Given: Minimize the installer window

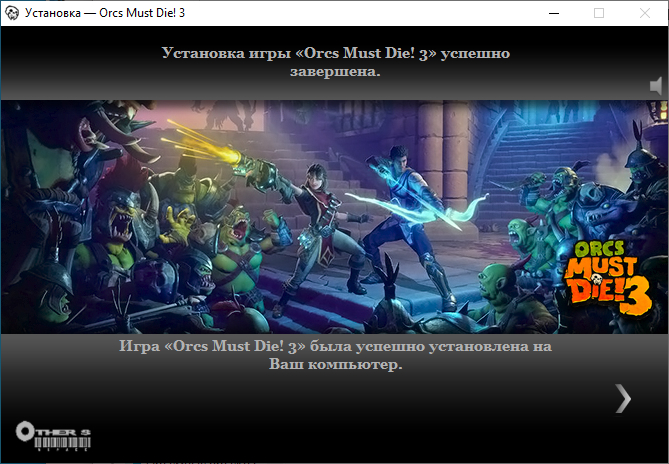Looking at the screenshot, I should 554,13.
